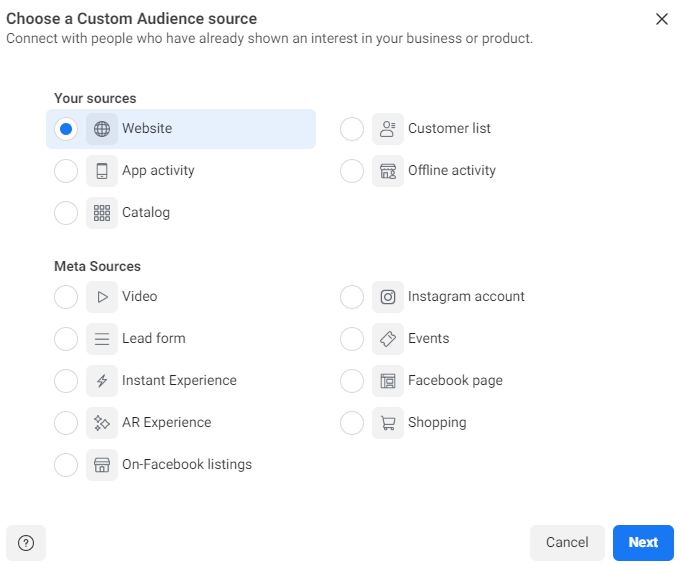Screen dimensions: 682x565
Task: Click the Instant Experience label text
Action: [x=180, y=381]
